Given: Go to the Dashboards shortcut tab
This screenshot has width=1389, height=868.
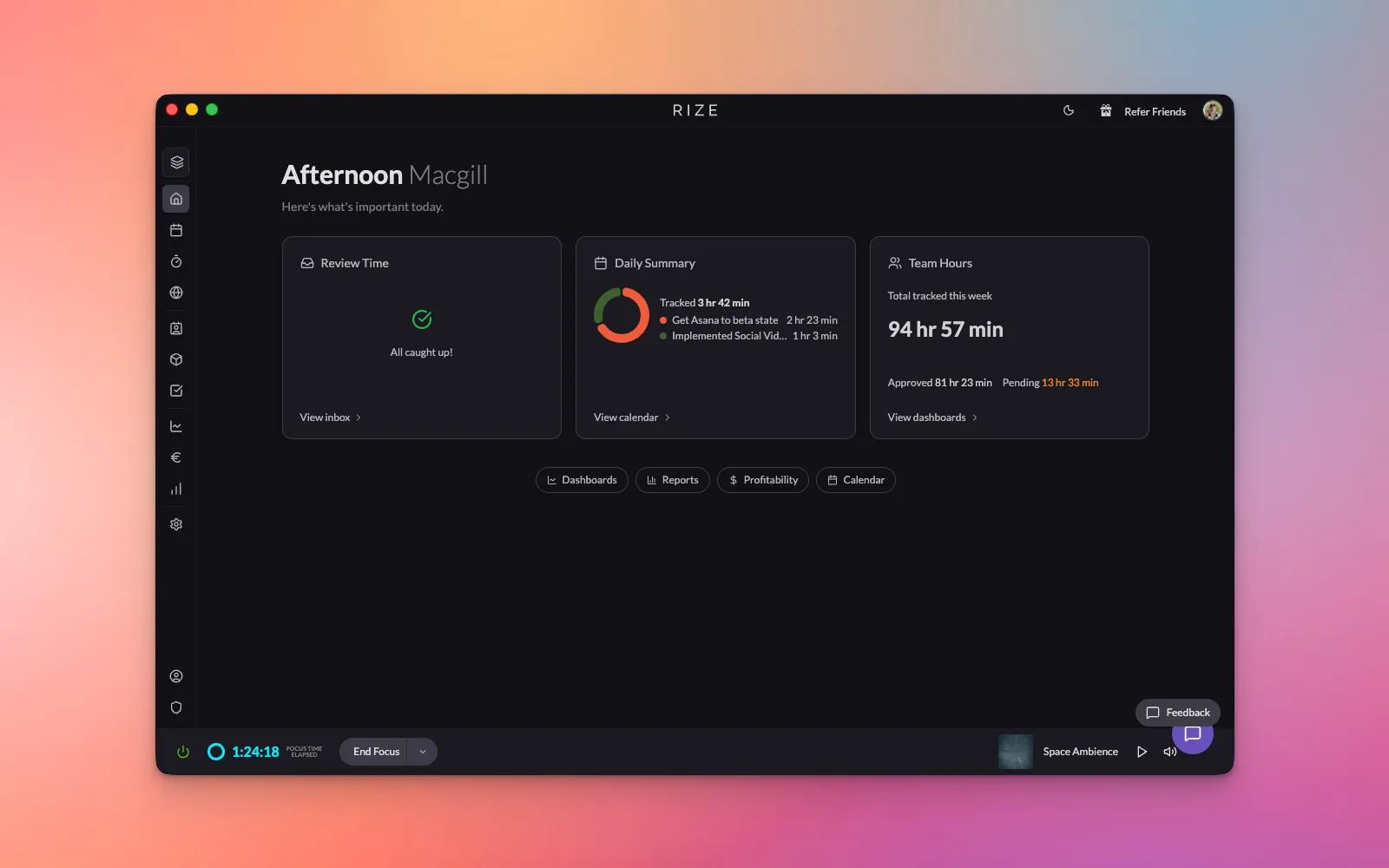Looking at the screenshot, I should tap(582, 480).
